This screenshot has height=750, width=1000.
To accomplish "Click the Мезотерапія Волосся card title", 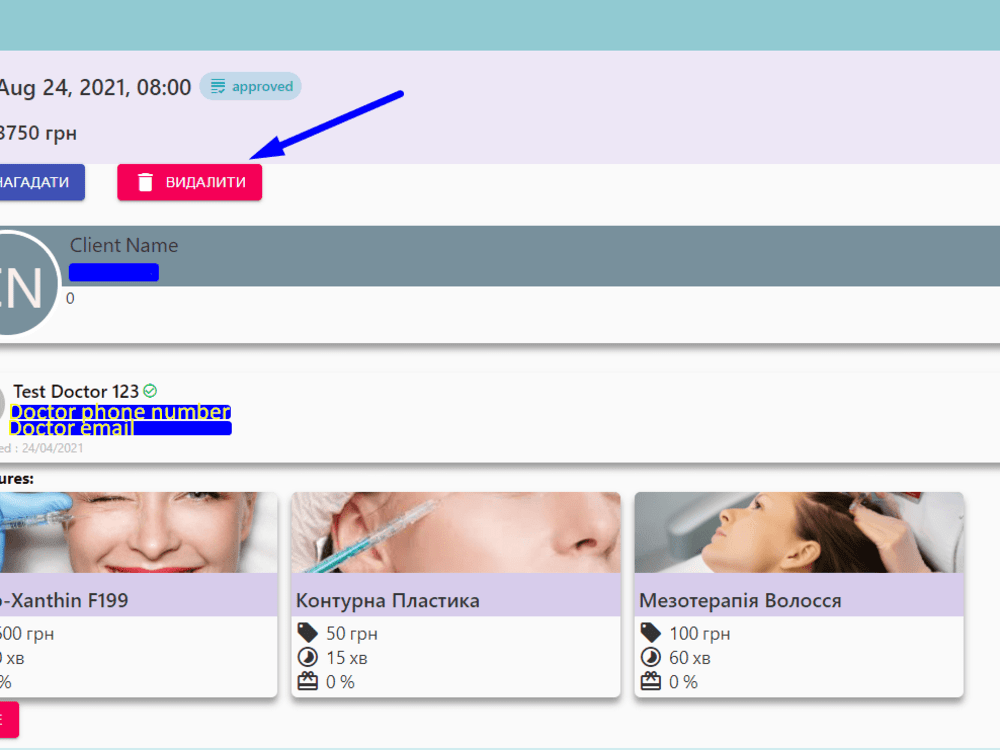I will tap(740, 601).
